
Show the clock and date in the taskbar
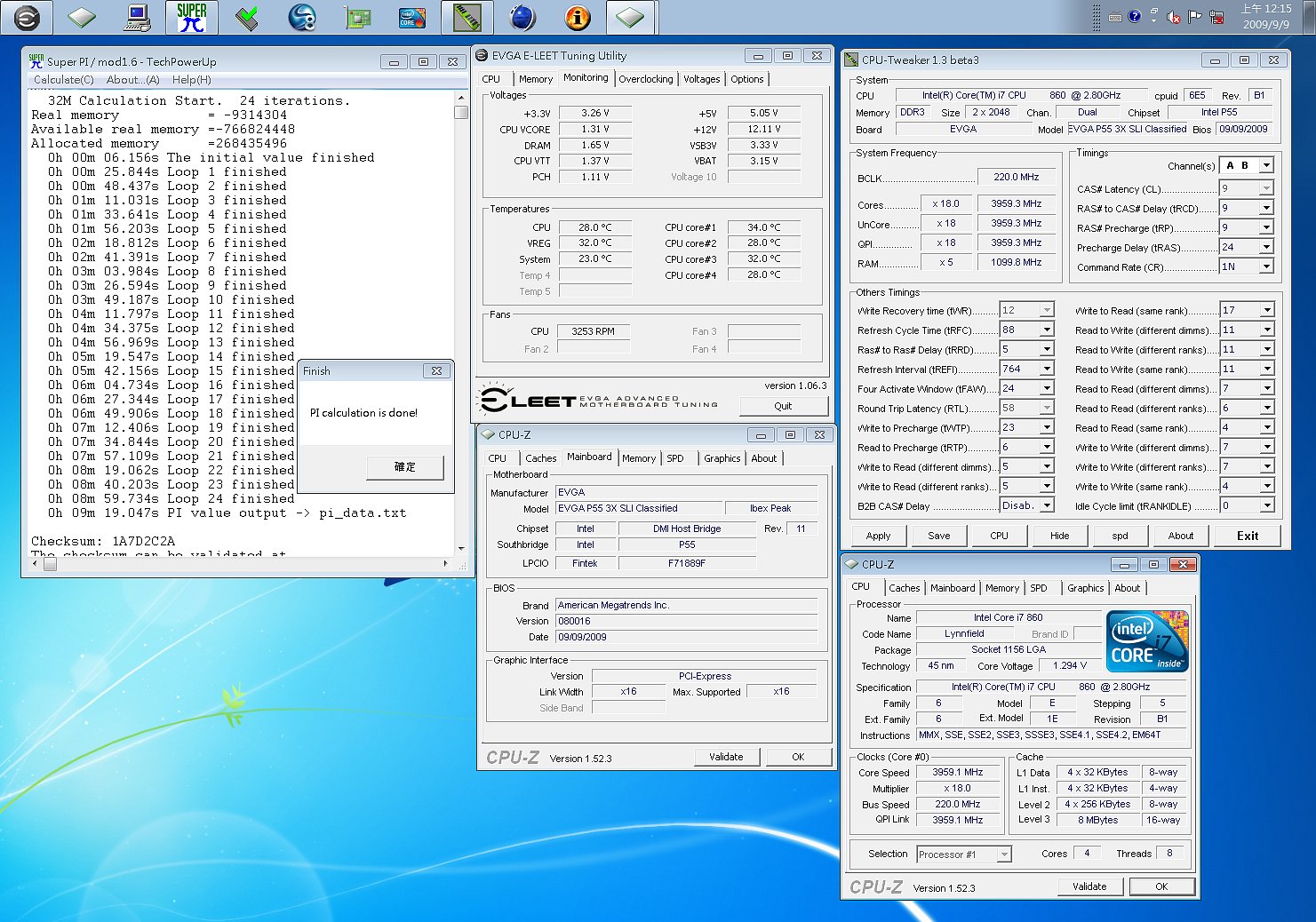pos(1266,17)
